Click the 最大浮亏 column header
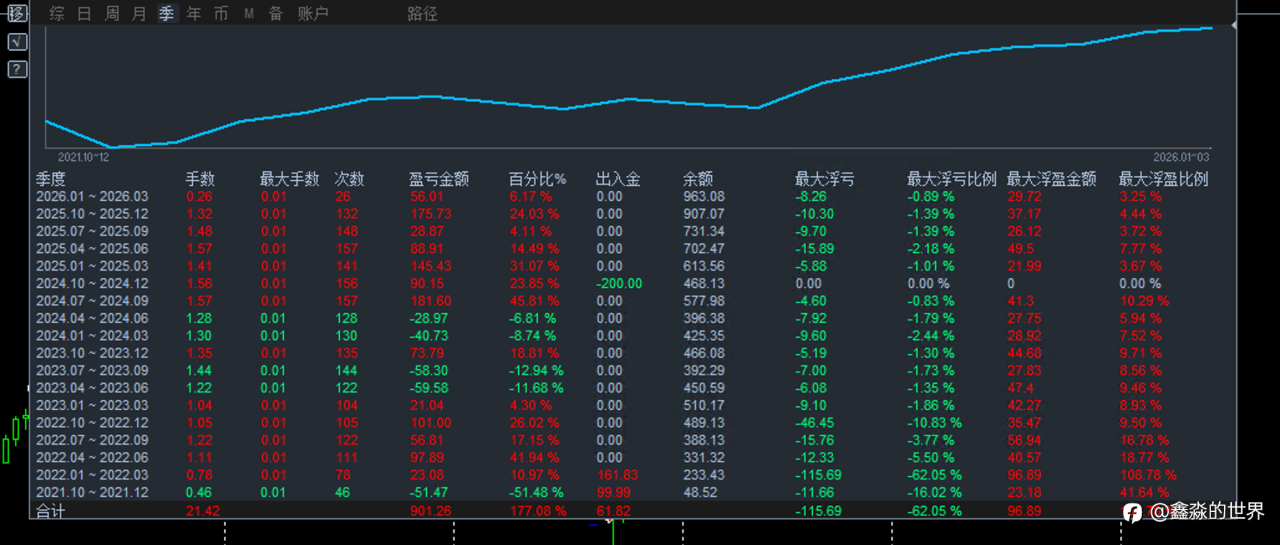The width and height of the screenshot is (1280, 545). pyautogui.click(x=825, y=179)
